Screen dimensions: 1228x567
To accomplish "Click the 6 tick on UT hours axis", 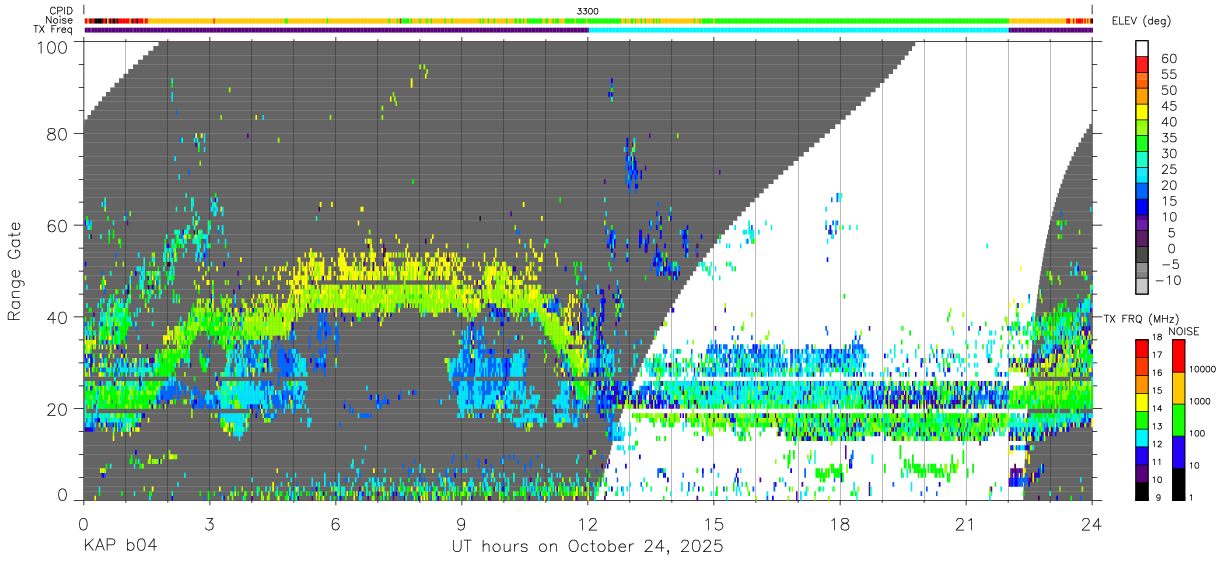I will (x=335, y=524).
